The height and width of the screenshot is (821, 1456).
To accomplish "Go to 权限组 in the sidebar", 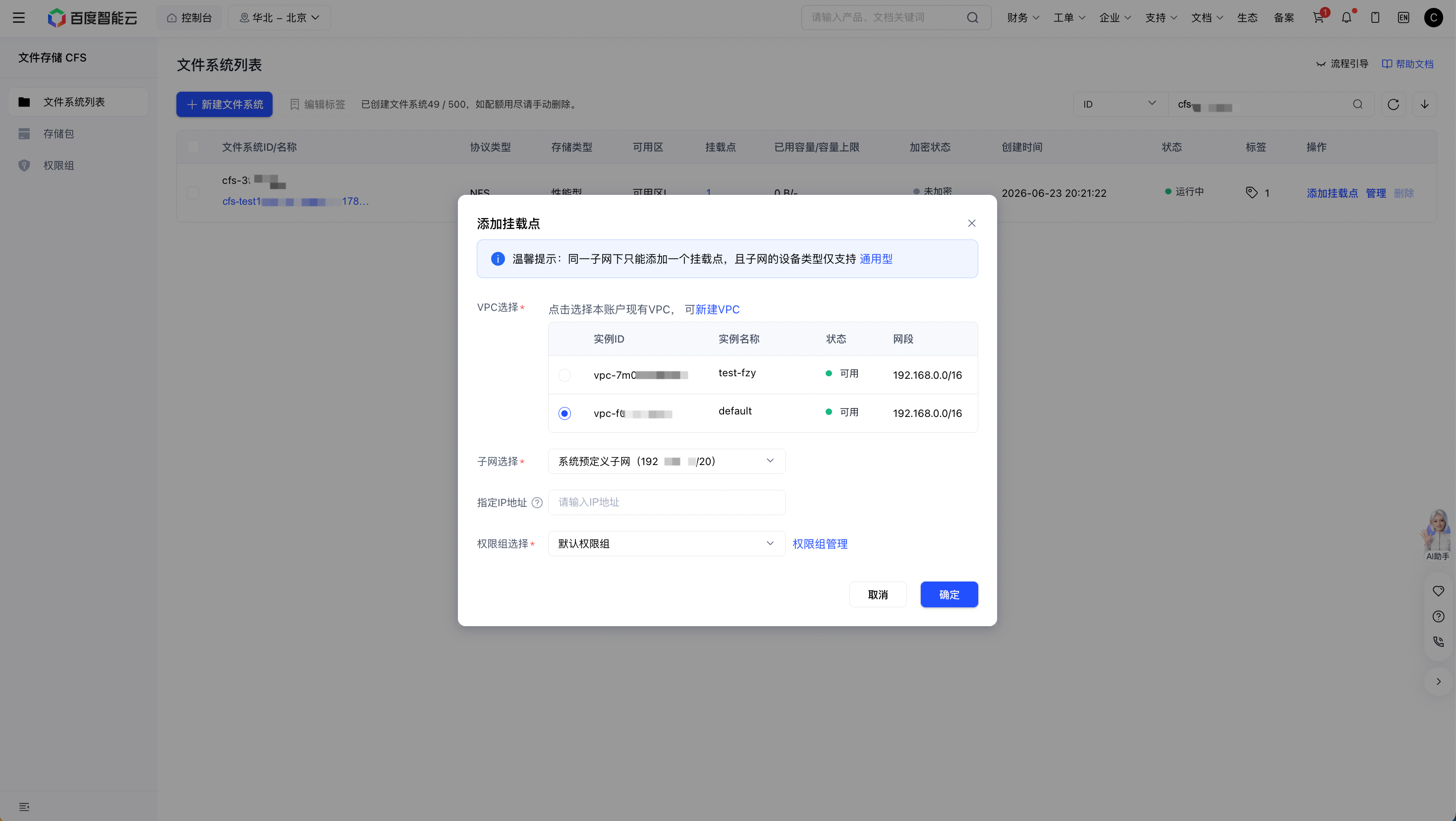I will 59,165.
